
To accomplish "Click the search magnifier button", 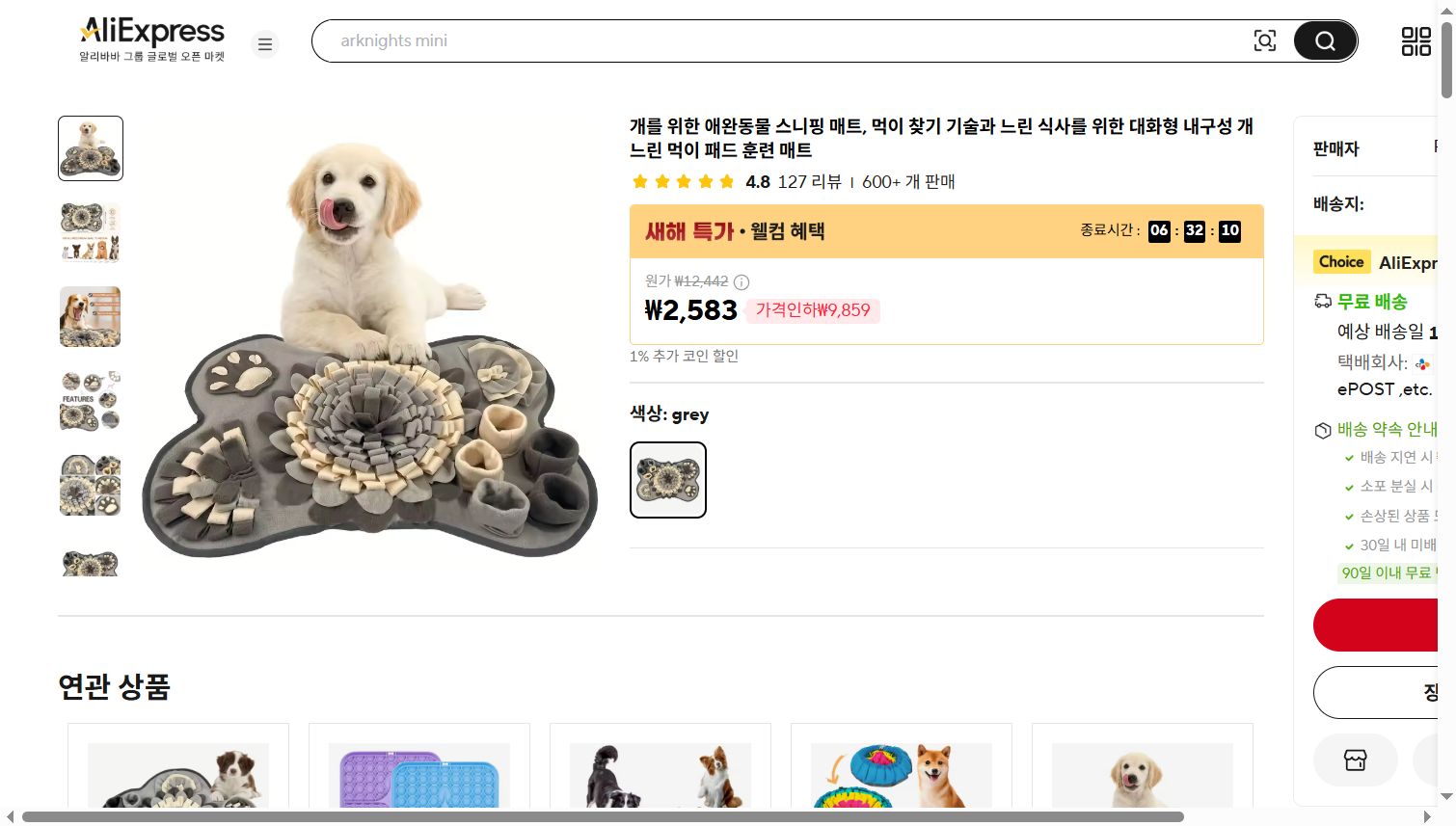I will tap(1324, 40).
